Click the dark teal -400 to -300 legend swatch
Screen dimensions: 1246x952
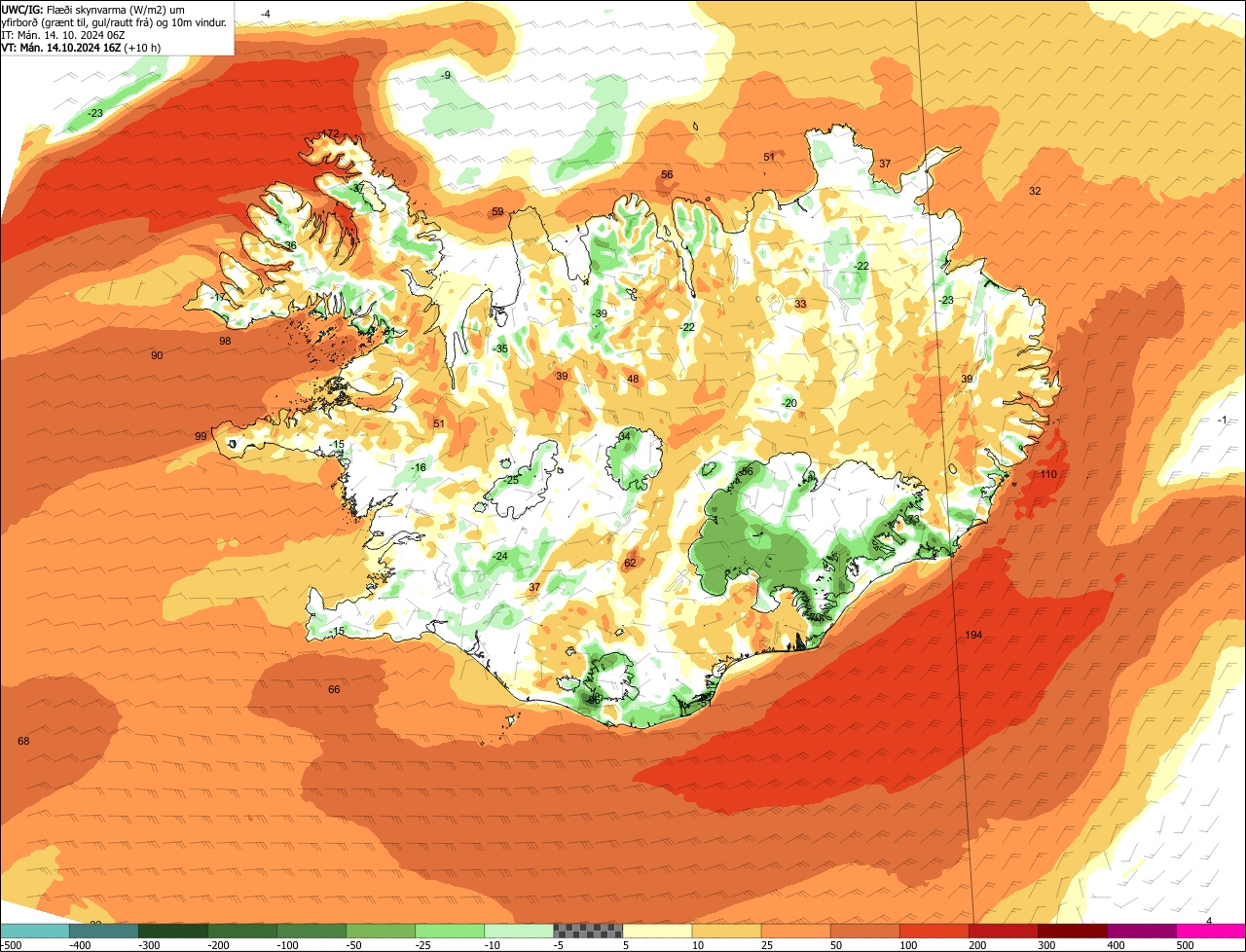(x=104, y=931)
